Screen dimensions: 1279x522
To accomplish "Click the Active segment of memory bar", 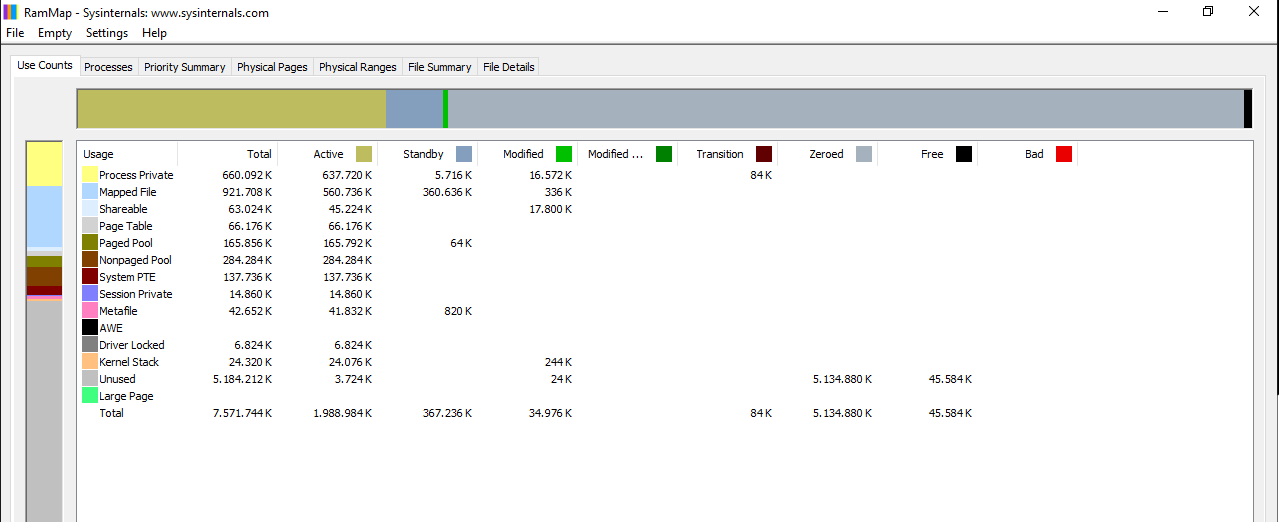I will click(x=232, y=108).
